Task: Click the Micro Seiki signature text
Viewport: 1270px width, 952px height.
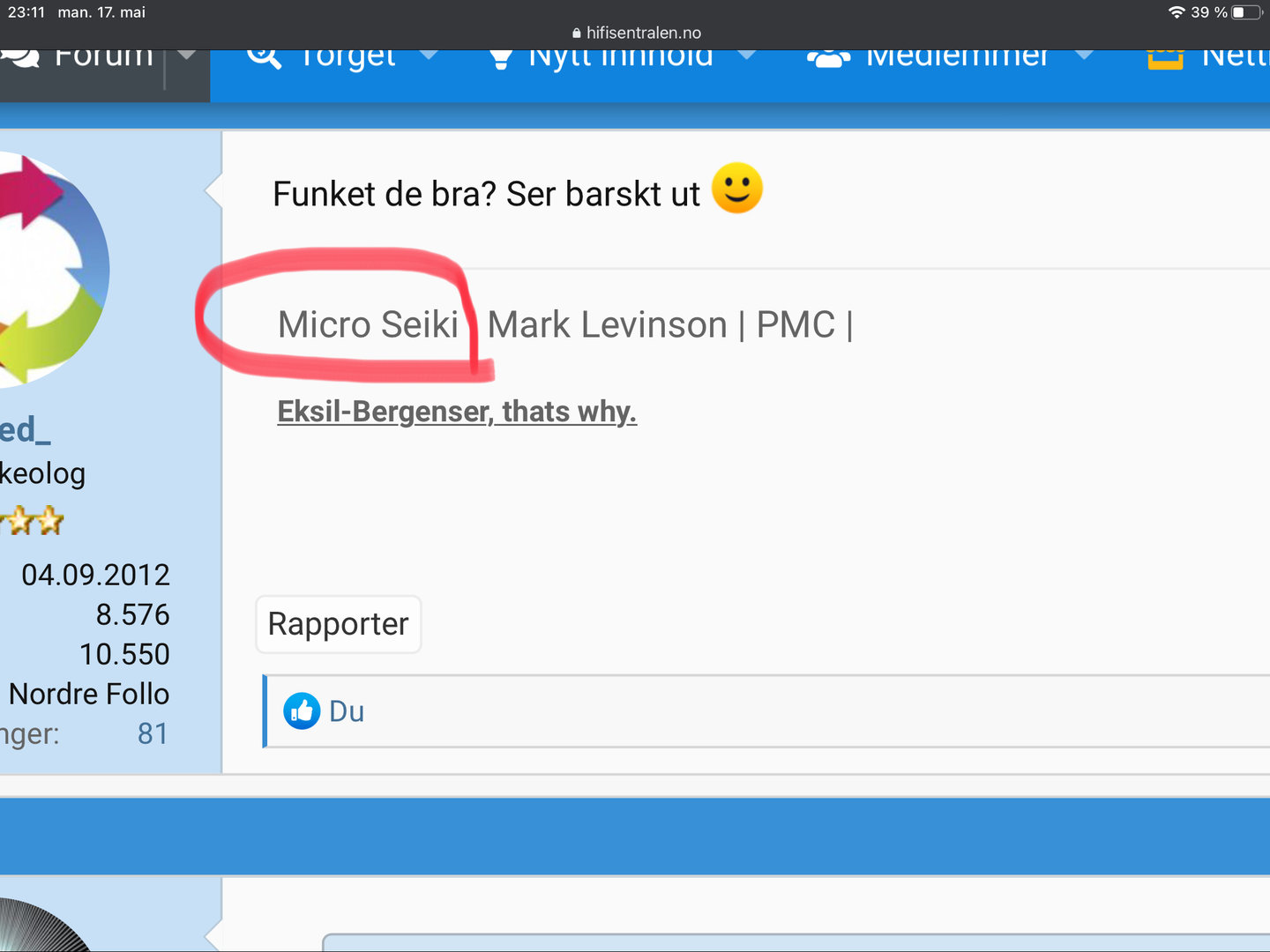Action: 368,324
